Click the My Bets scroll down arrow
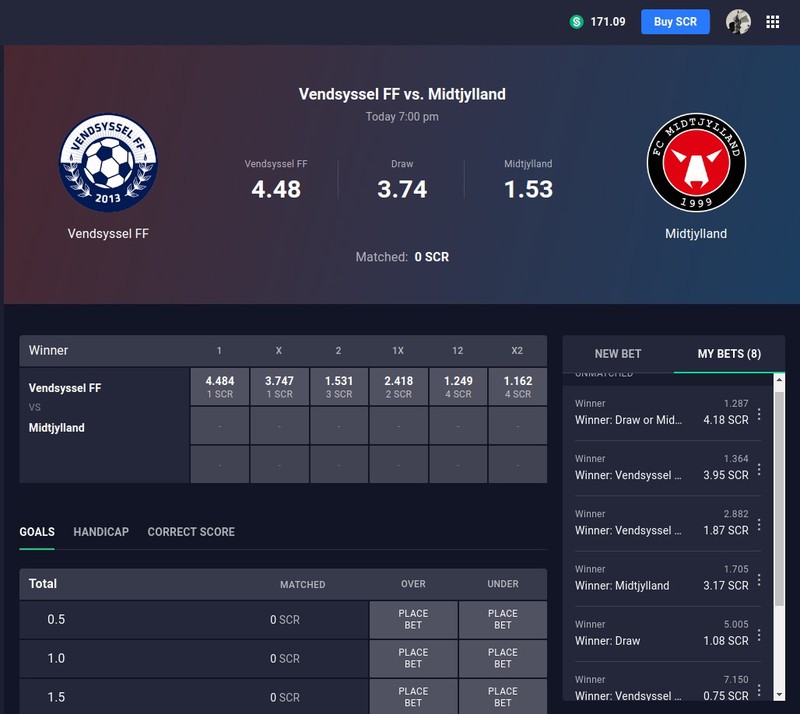Screen dimensions: 800x714 point(779,695)
